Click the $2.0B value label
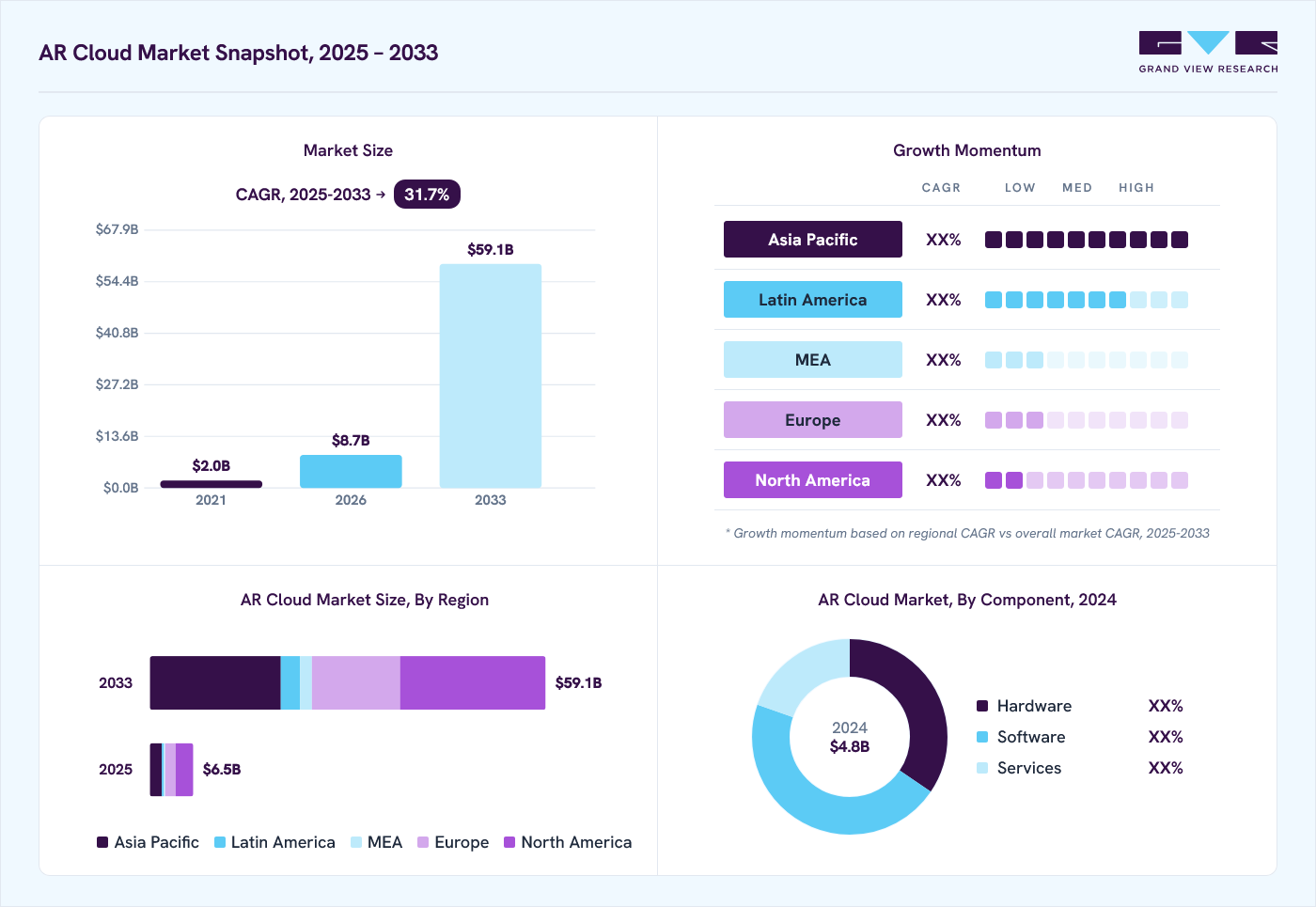1316x907 pixels. click(x=211, y=465)
